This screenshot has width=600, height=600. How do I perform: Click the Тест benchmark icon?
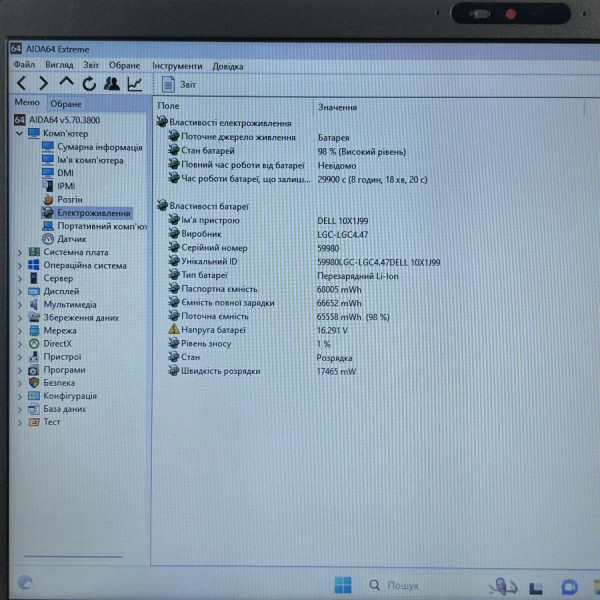(x=34, y=422)
